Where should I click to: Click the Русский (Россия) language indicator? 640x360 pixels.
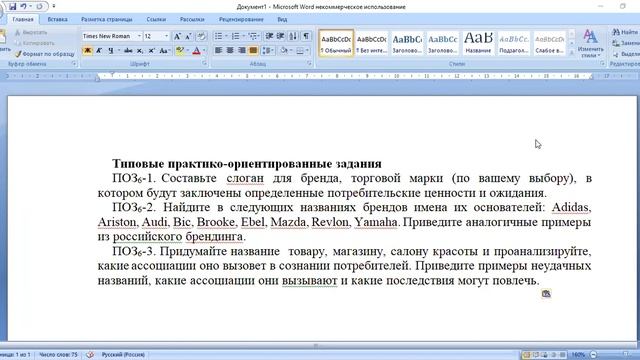click(x=123, y=355)
